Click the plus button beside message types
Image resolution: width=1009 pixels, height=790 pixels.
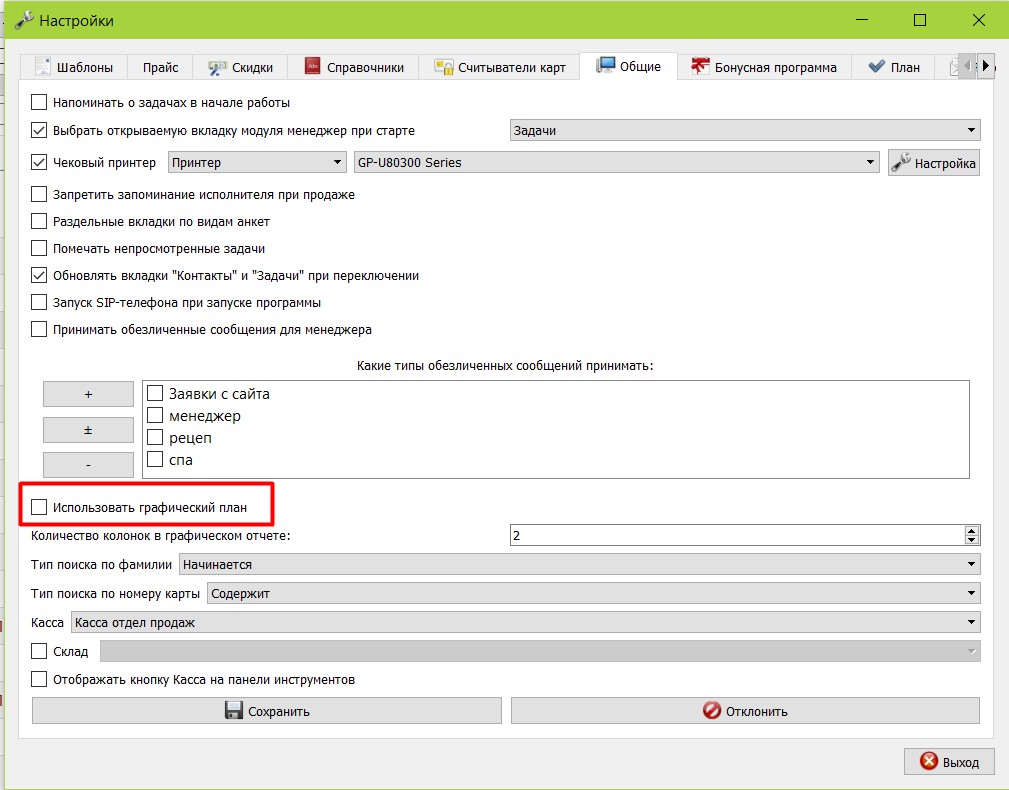tap(88, 394)
